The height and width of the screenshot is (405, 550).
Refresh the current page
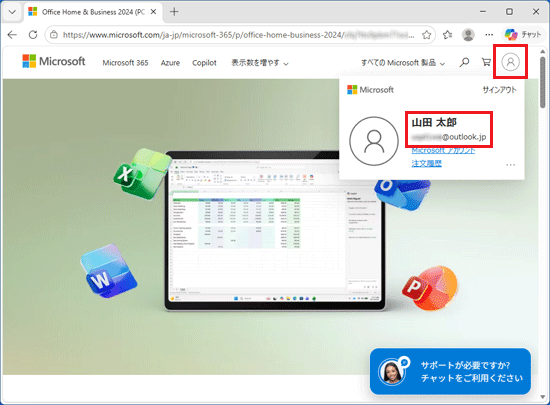[33, 35]
